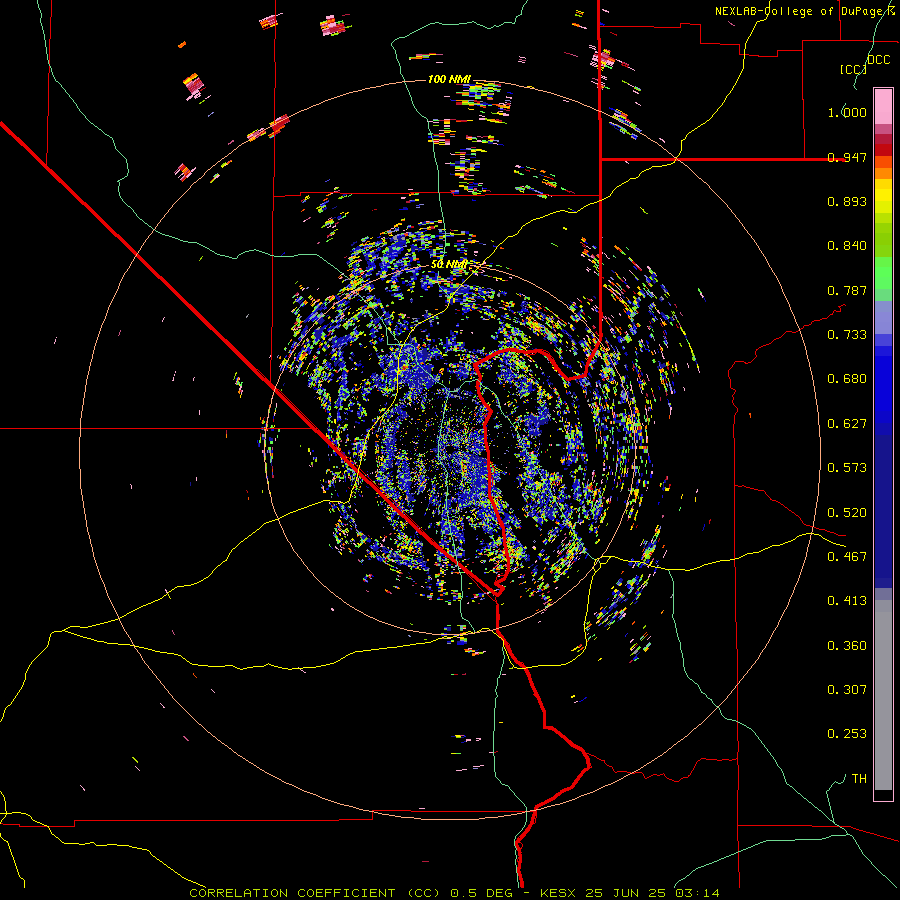Click the 0.840 legend value

click(847, 245)
